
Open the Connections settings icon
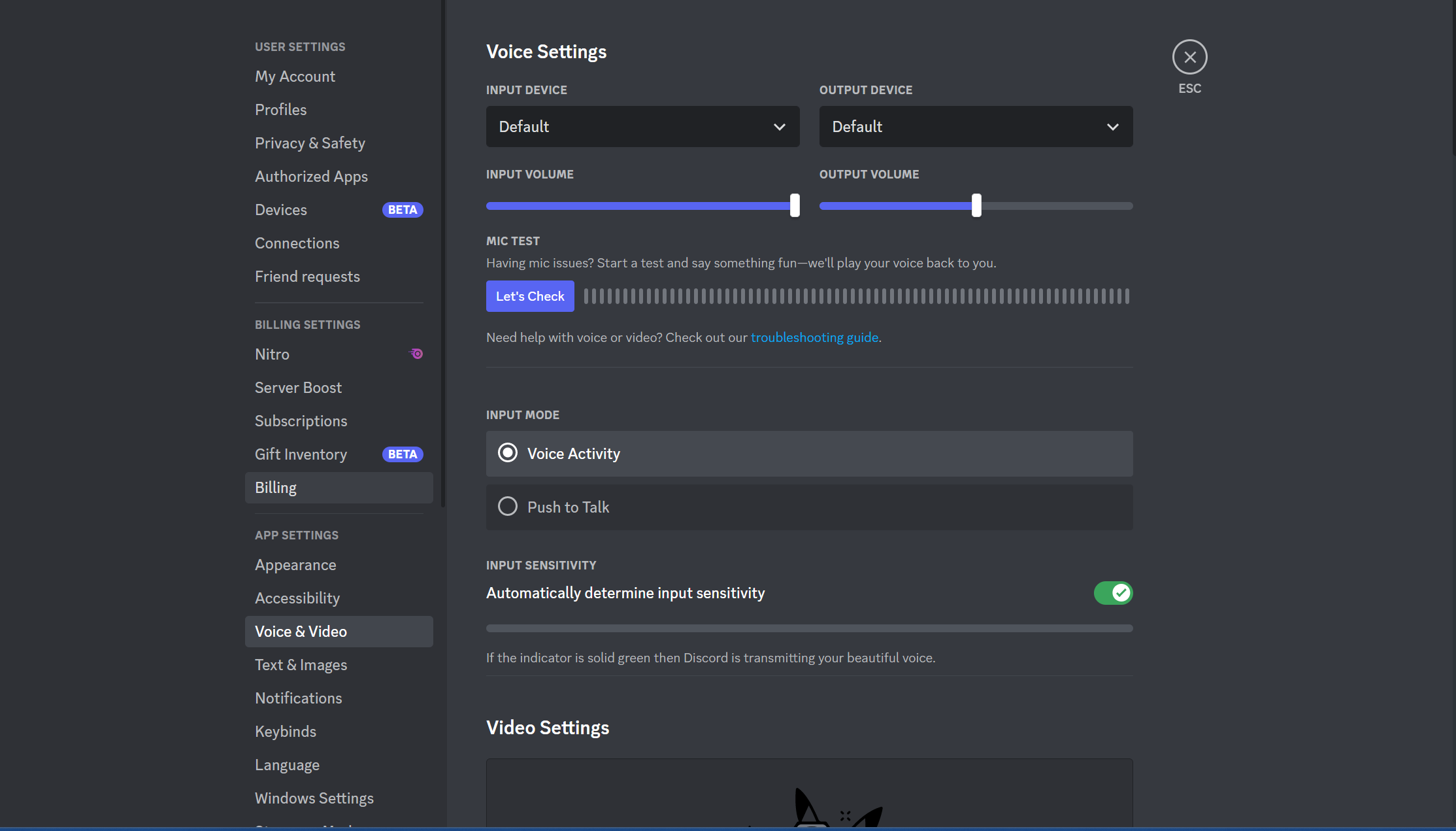tap(297, 242)
